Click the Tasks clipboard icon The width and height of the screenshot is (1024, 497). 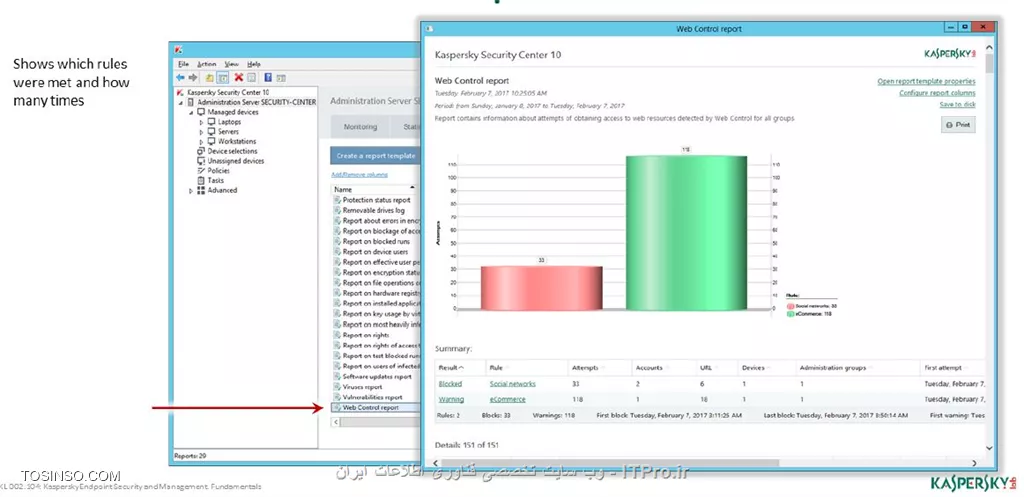coord(201,180)
